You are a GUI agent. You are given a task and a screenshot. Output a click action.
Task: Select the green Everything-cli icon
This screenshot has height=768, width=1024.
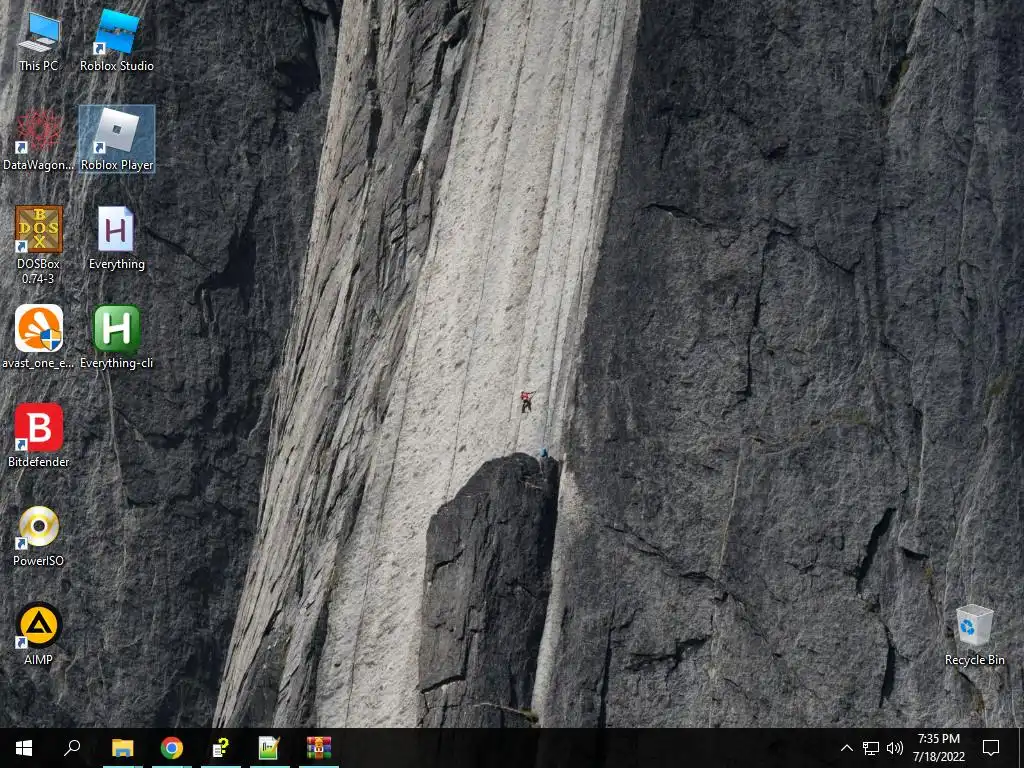click(117, 337)
